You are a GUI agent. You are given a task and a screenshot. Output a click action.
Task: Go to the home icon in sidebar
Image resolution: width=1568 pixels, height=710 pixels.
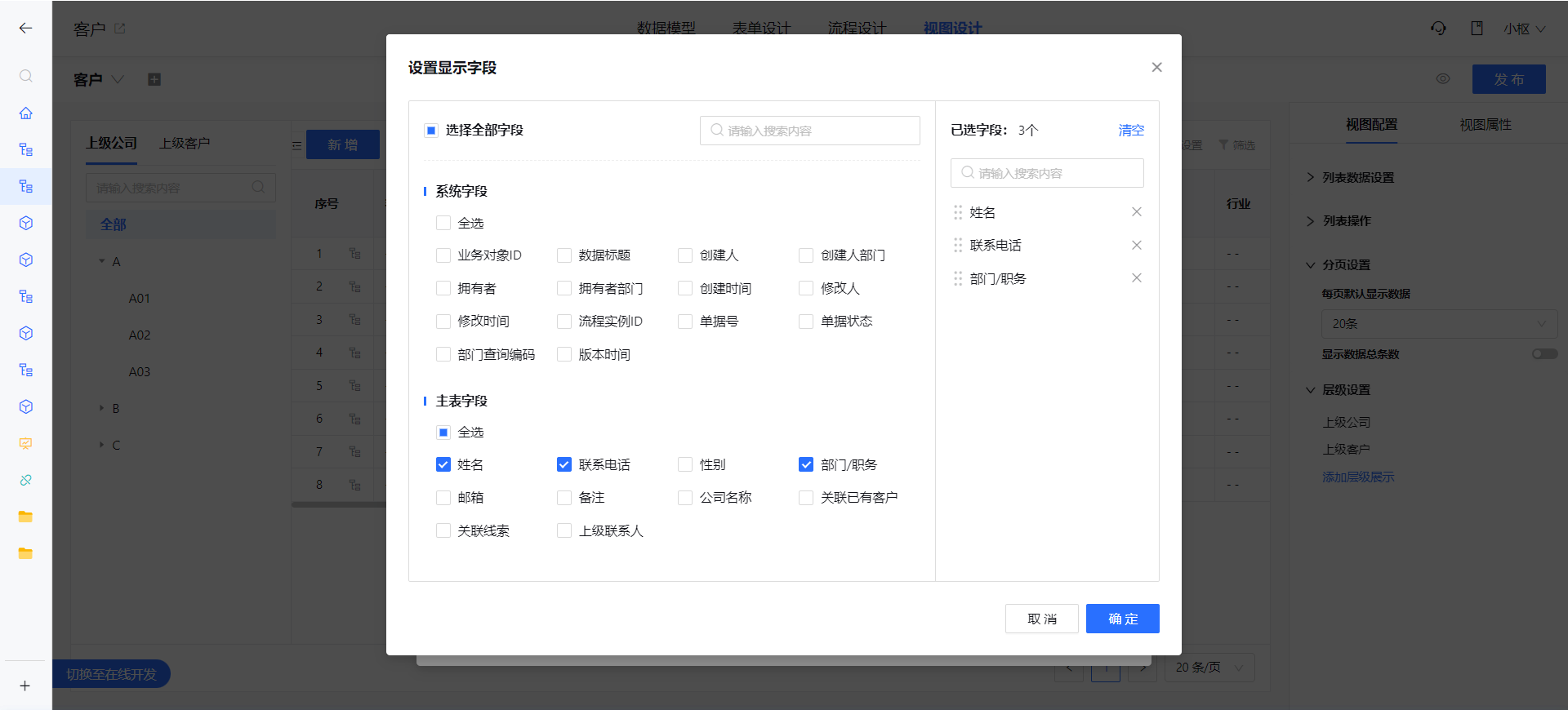[25, 113]
